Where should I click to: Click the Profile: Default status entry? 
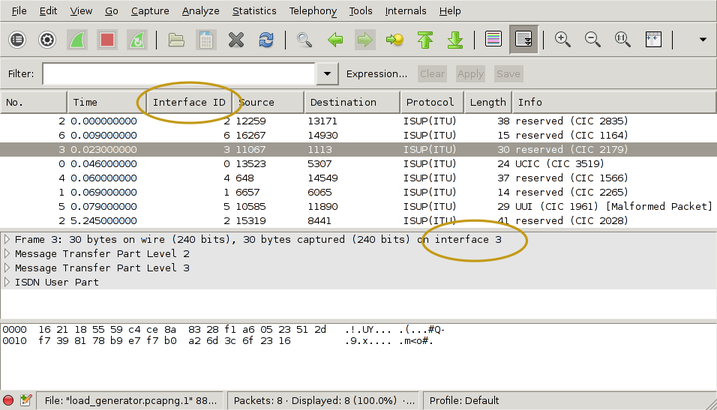click(x=464, y=400)
